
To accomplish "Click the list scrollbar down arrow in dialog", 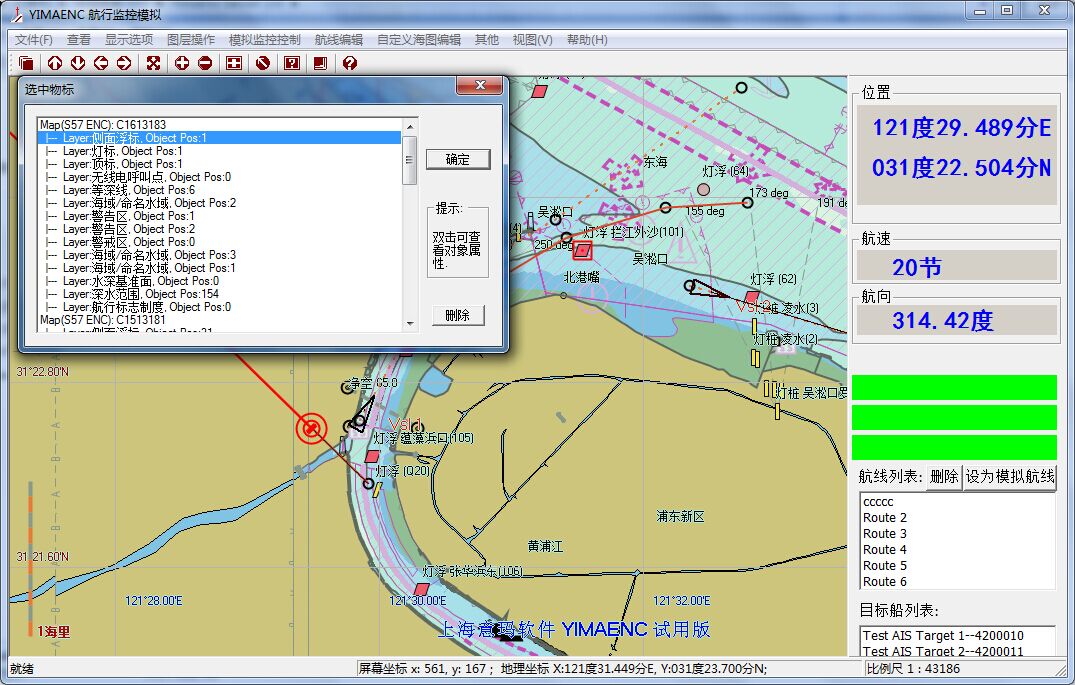I will (x=410, y=324).
